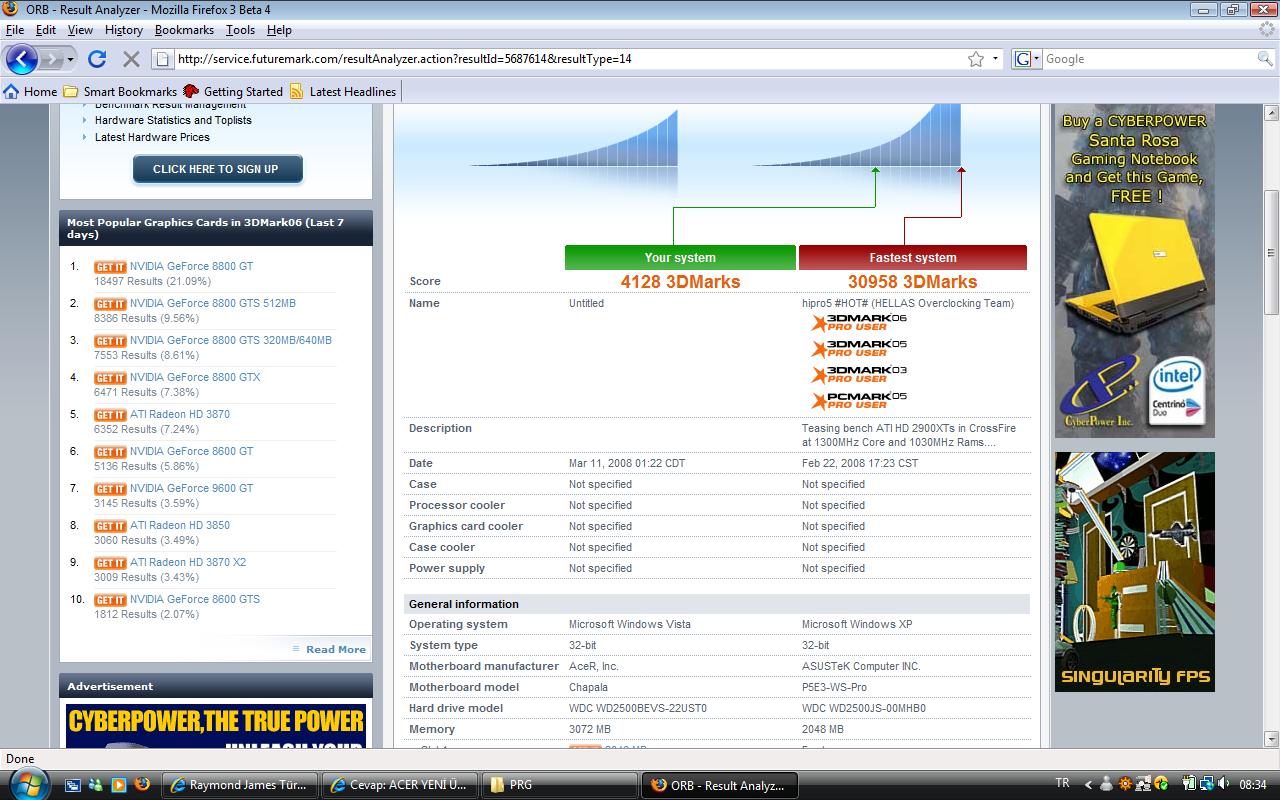The image size is (1280, 800).
Task: Click Read More under popular graphics cards
Action: 336,649
